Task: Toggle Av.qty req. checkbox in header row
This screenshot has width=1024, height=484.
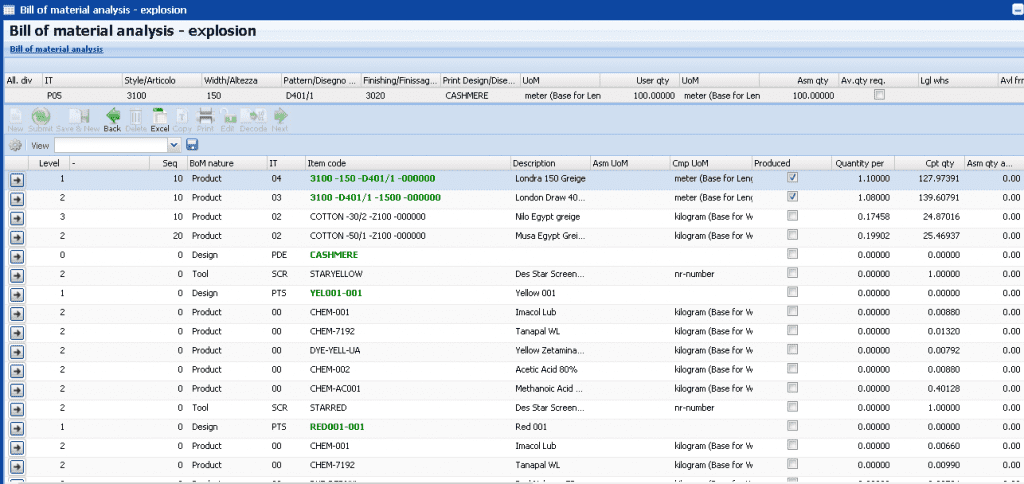Action: click(879, 95)
